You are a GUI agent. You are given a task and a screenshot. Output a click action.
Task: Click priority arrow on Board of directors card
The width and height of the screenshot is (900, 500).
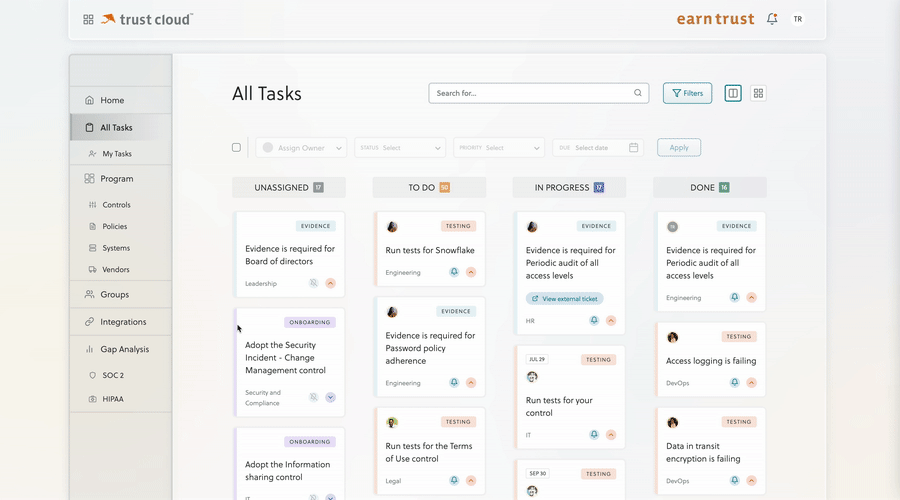[x=331, y=283]
